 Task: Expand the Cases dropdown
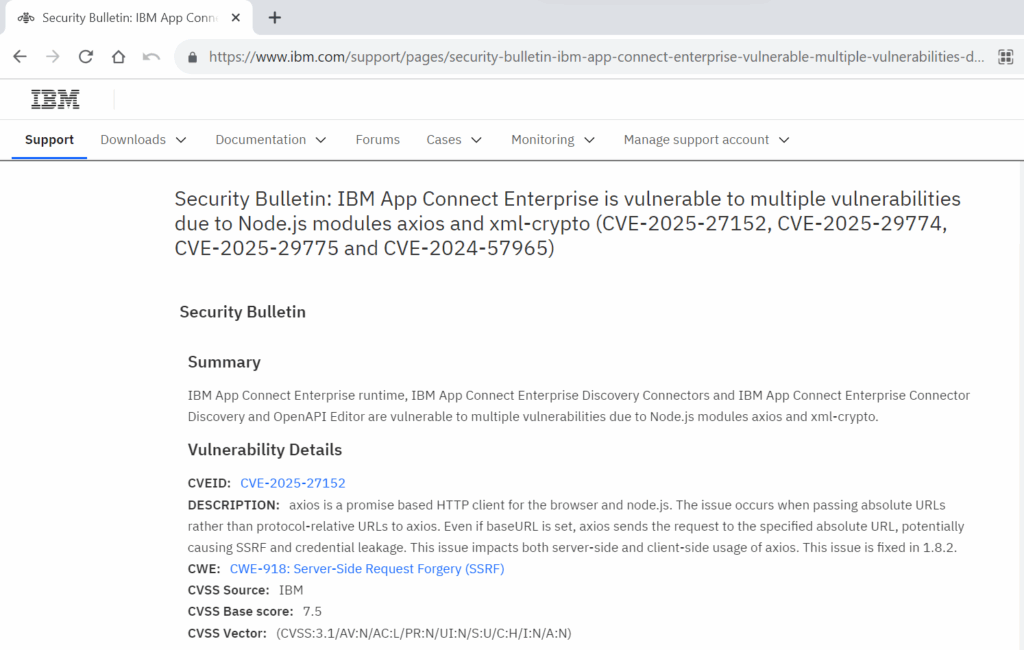click(x=453, y=140)
